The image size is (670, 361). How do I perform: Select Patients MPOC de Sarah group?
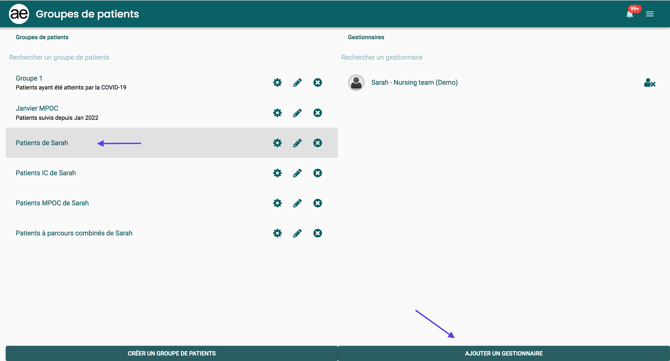(171, 203)
